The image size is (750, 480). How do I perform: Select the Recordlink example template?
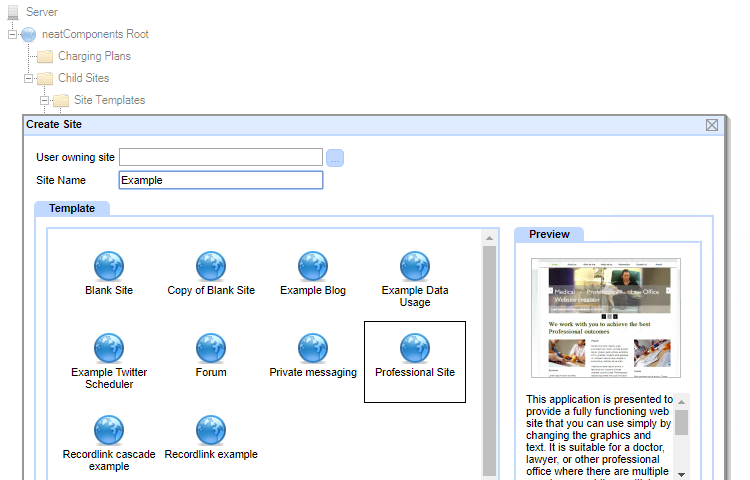click(211, 430)
